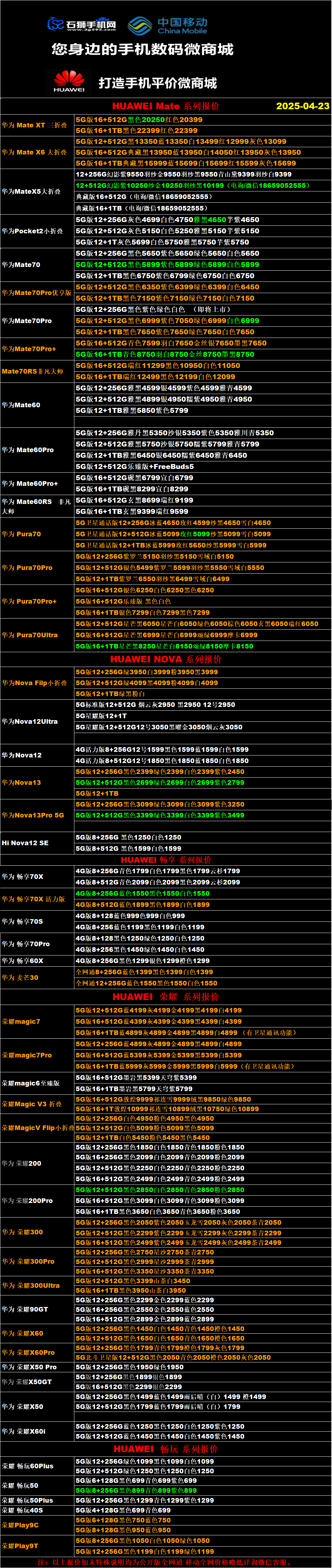
Task: Click the Mate70RS非凡大师 model label
Action: (x=32, y=371)
